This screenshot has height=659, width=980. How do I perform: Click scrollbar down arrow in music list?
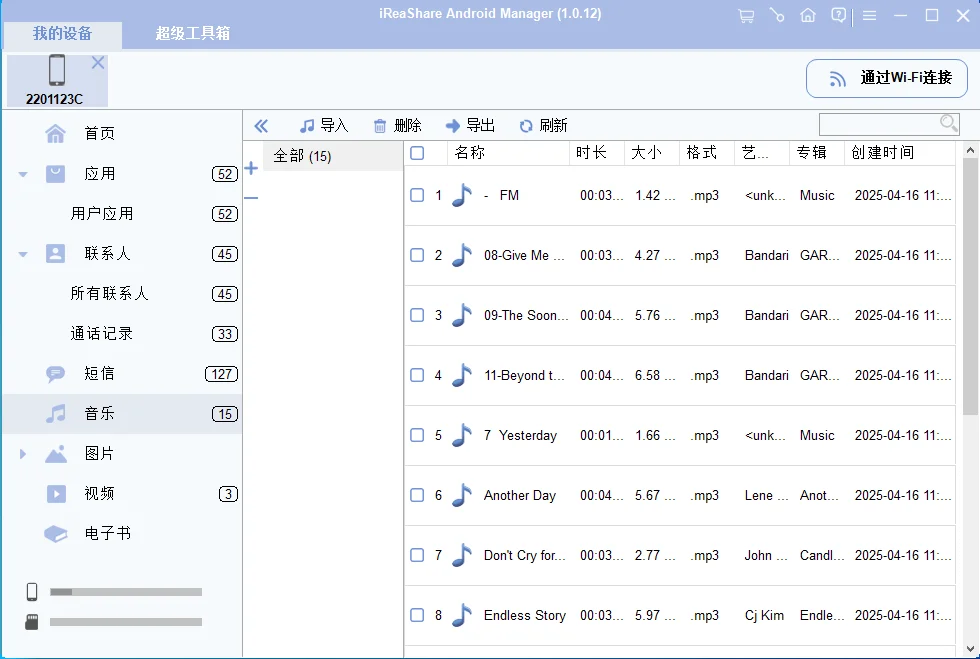click(970, 649)
